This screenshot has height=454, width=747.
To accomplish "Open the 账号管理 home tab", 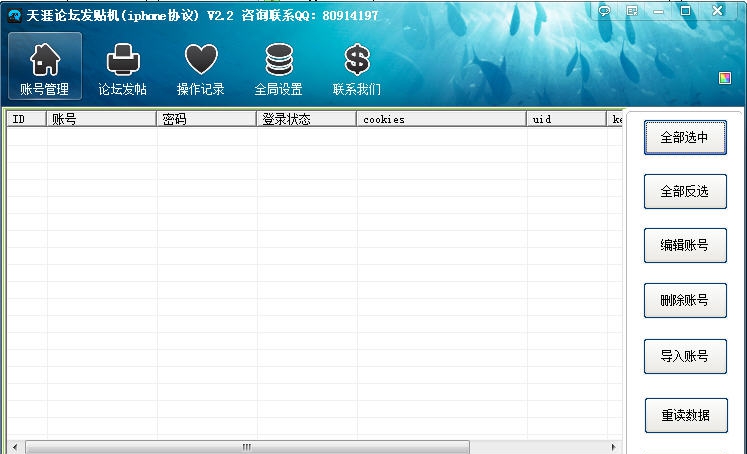I will tap(45, 66).
